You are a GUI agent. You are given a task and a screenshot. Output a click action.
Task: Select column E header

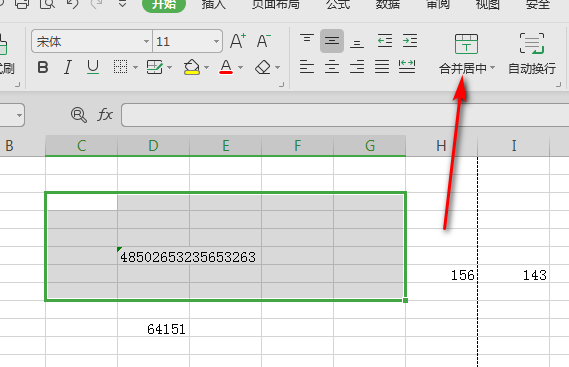[225, 146]
